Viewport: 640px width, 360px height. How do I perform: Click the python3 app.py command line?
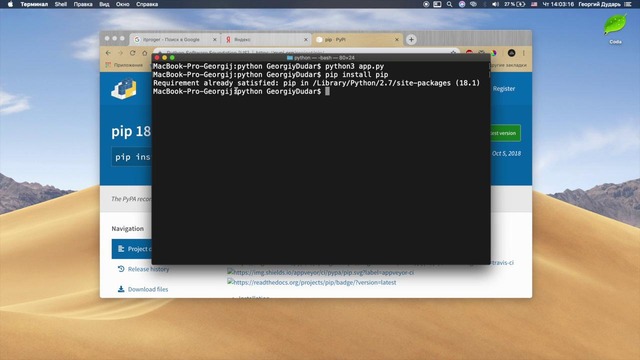click(268, 66)
